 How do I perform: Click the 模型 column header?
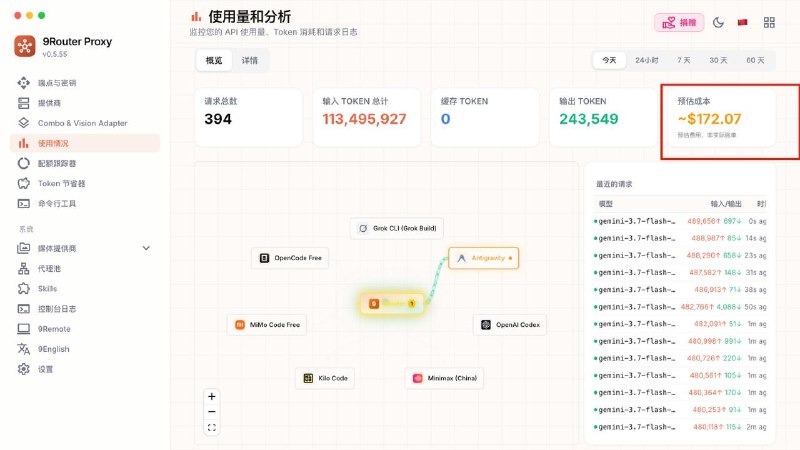pyautogui.click(x=606, y=204)
